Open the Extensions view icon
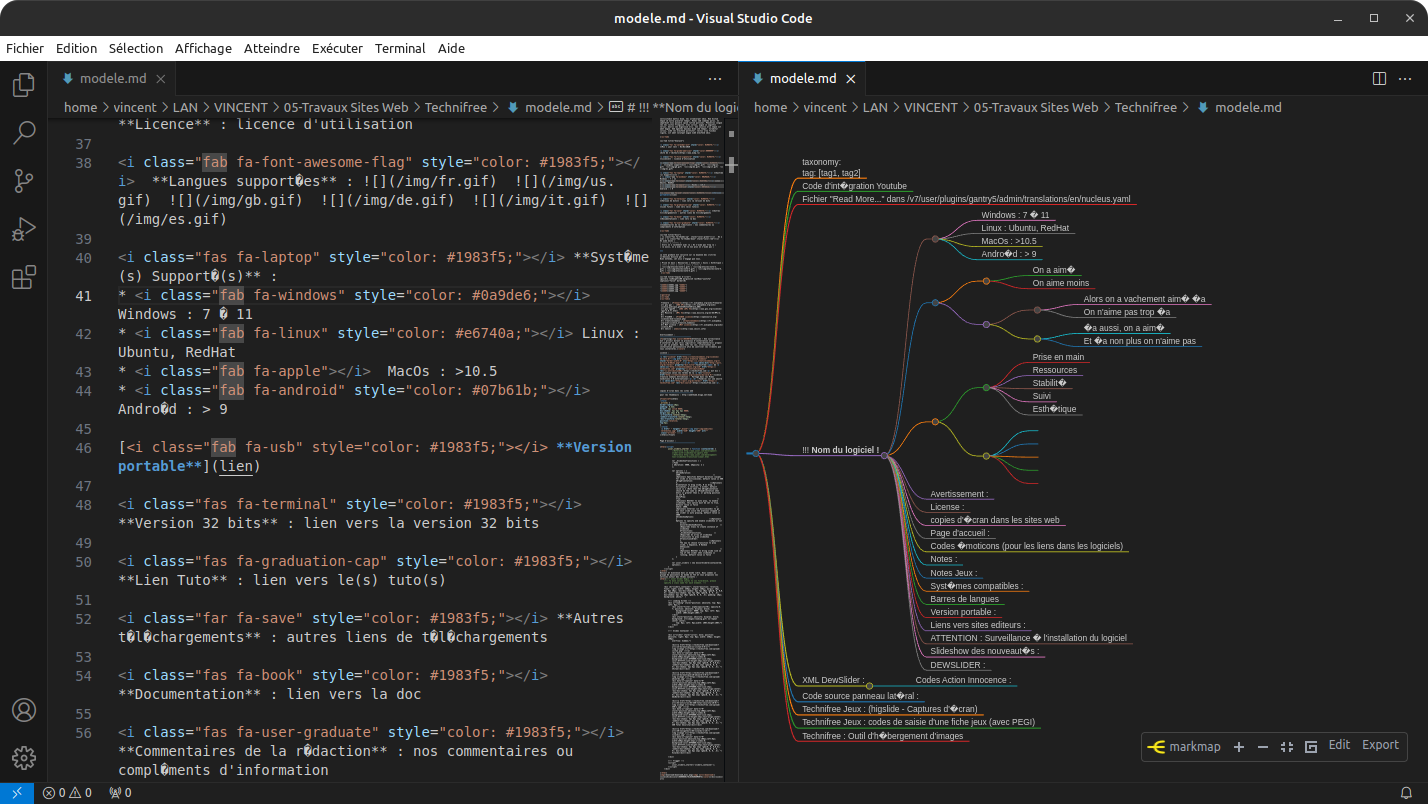Screen dimensions: 1428x804 coord(24,278)
